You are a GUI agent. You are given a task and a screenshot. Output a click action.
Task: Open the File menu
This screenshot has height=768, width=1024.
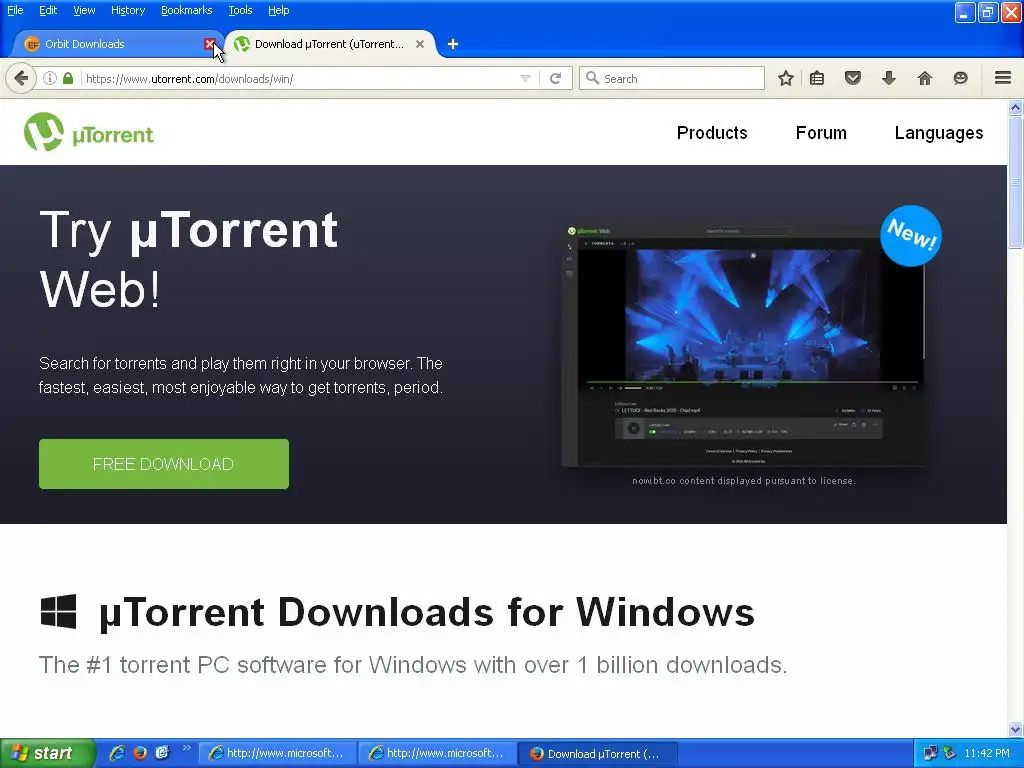15,10
